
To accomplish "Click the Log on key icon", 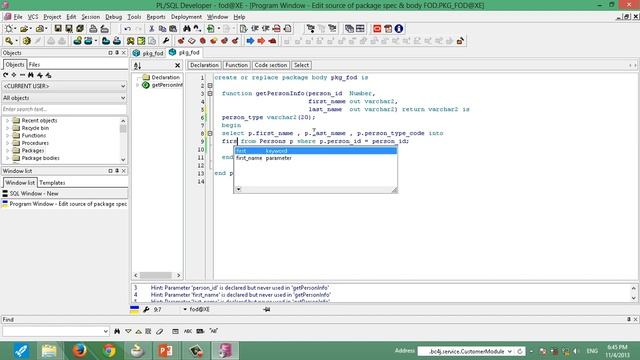I will click(x=9, y=41).
